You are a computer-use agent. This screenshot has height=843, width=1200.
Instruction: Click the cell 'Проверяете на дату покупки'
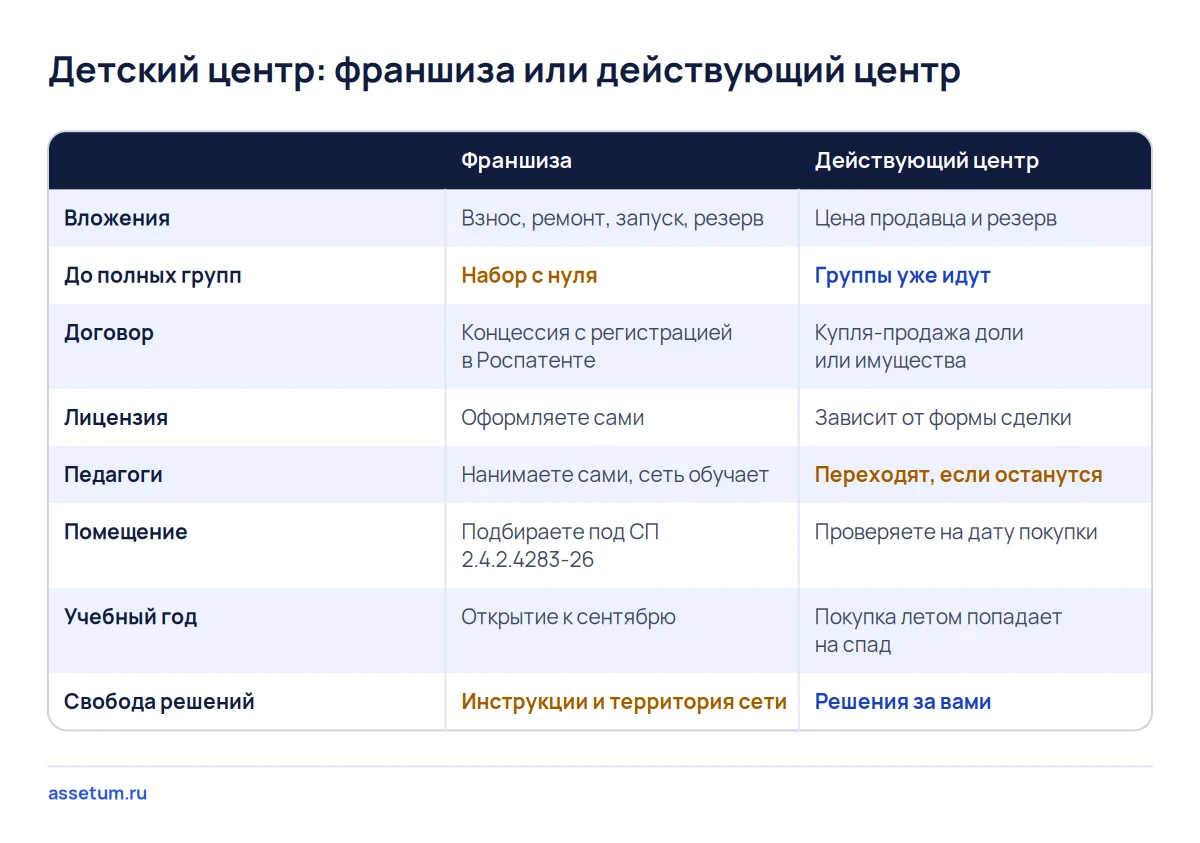coord(955,532)
